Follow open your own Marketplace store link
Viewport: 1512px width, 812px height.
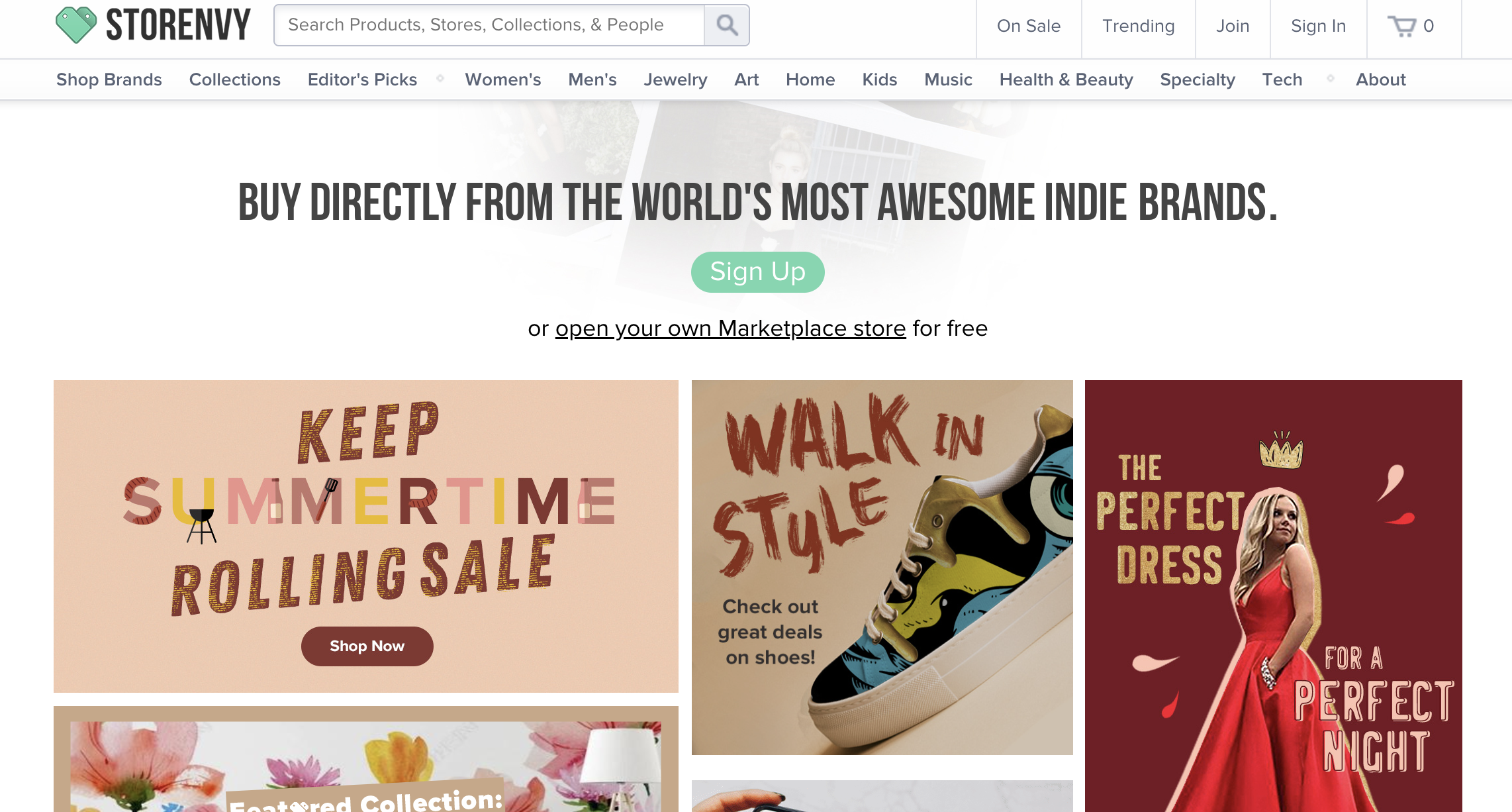tap(730, 329)
